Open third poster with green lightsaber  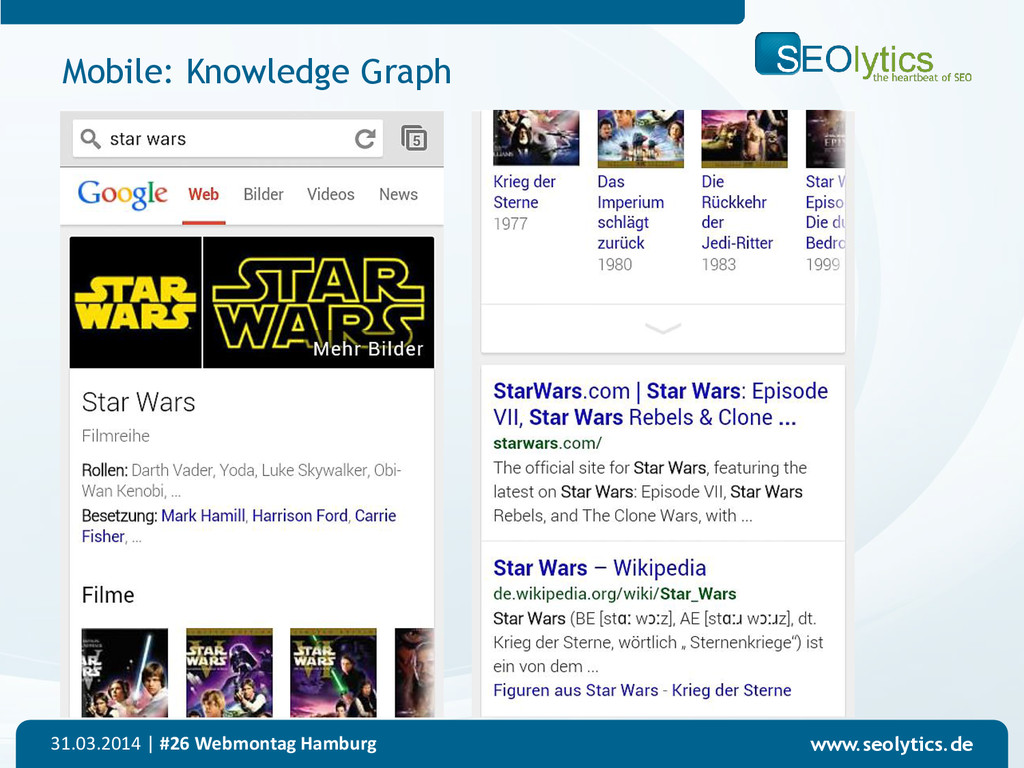(333, 673)
